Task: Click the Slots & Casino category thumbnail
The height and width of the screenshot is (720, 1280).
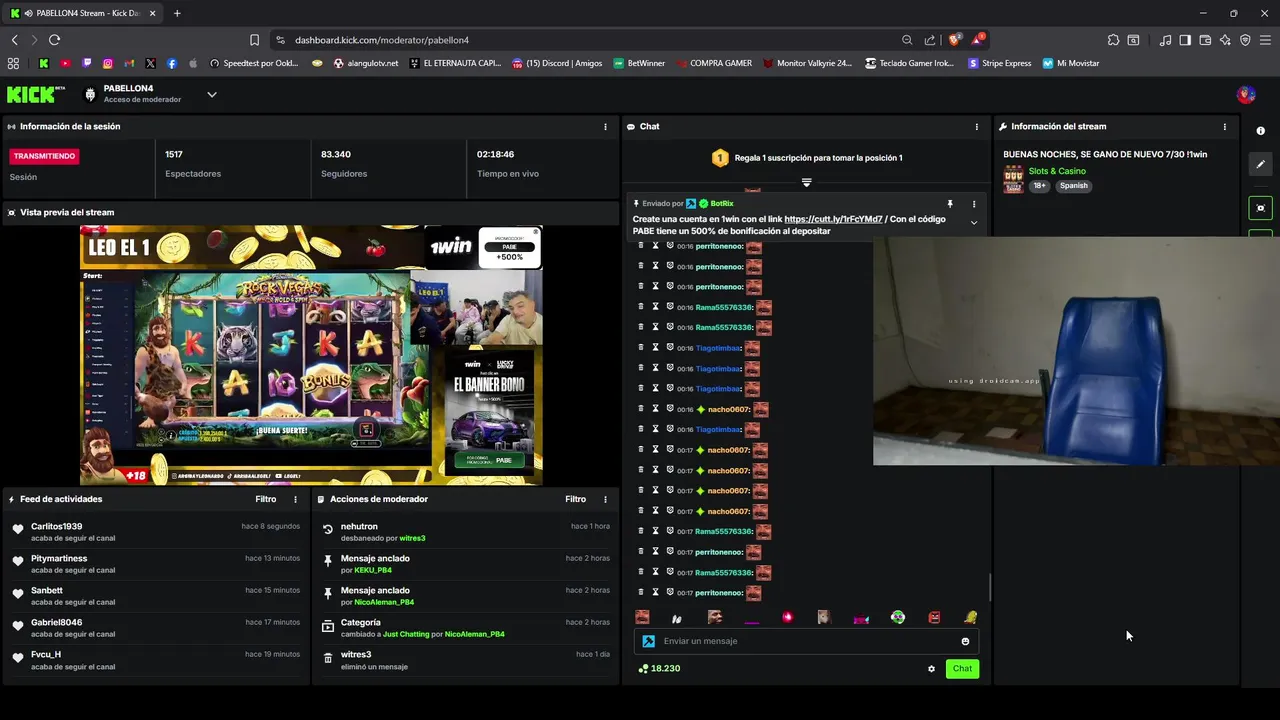Action: point(1014,179)
